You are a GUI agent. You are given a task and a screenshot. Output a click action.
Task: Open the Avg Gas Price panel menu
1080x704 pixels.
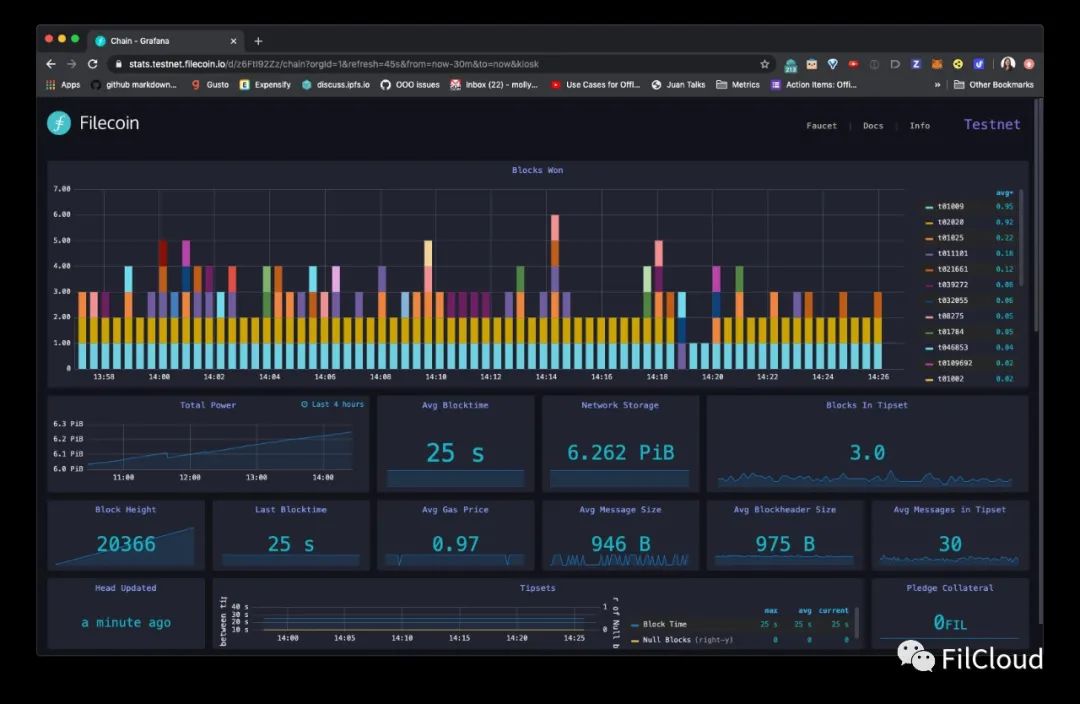point(455,510)
